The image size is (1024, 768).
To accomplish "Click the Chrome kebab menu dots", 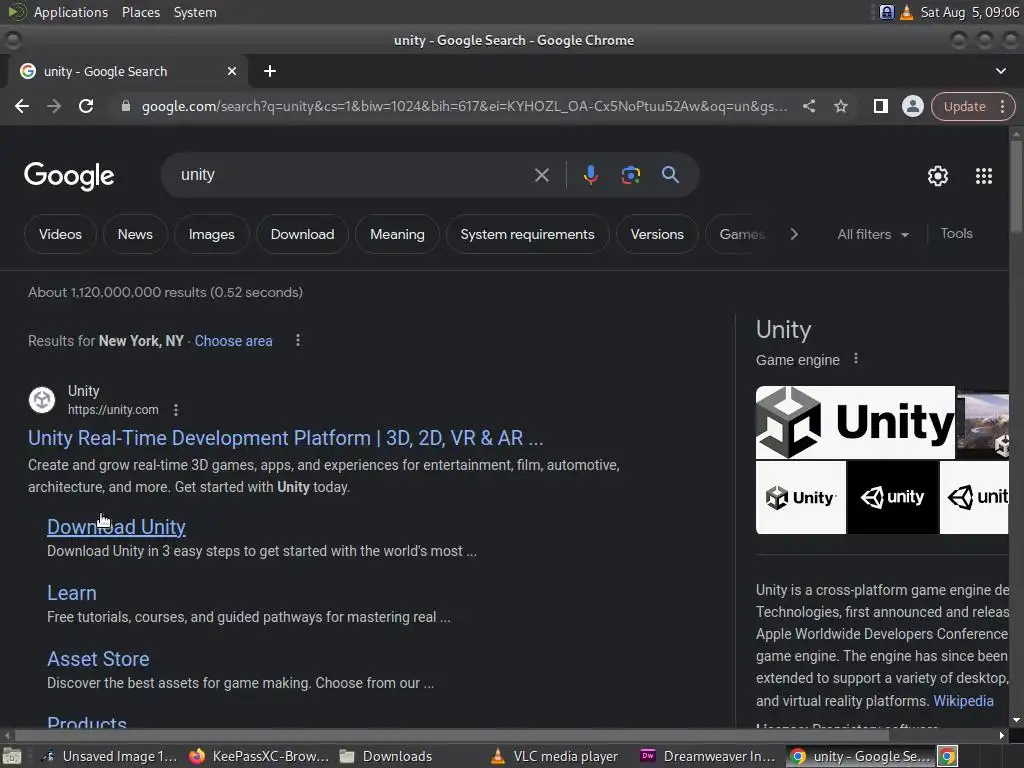I will pos(1002,106).
